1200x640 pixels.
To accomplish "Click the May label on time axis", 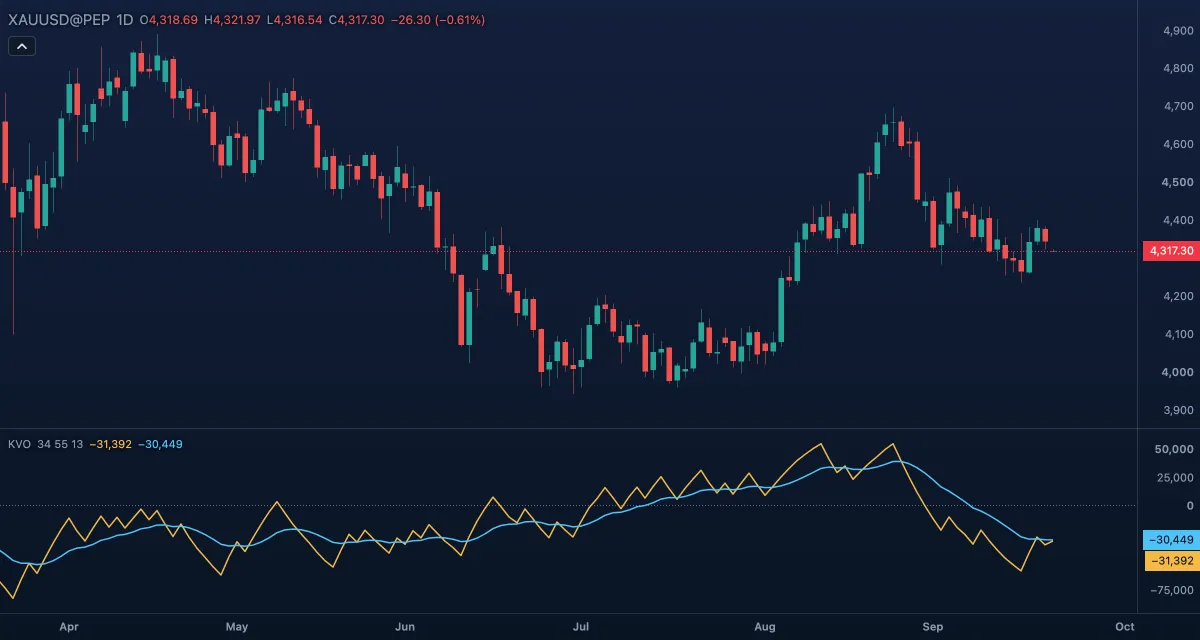I will click(x=237, y=627).
